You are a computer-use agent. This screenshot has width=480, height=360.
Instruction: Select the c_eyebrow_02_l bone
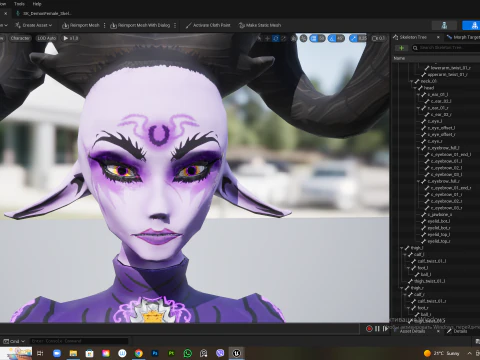click(446, 168)
